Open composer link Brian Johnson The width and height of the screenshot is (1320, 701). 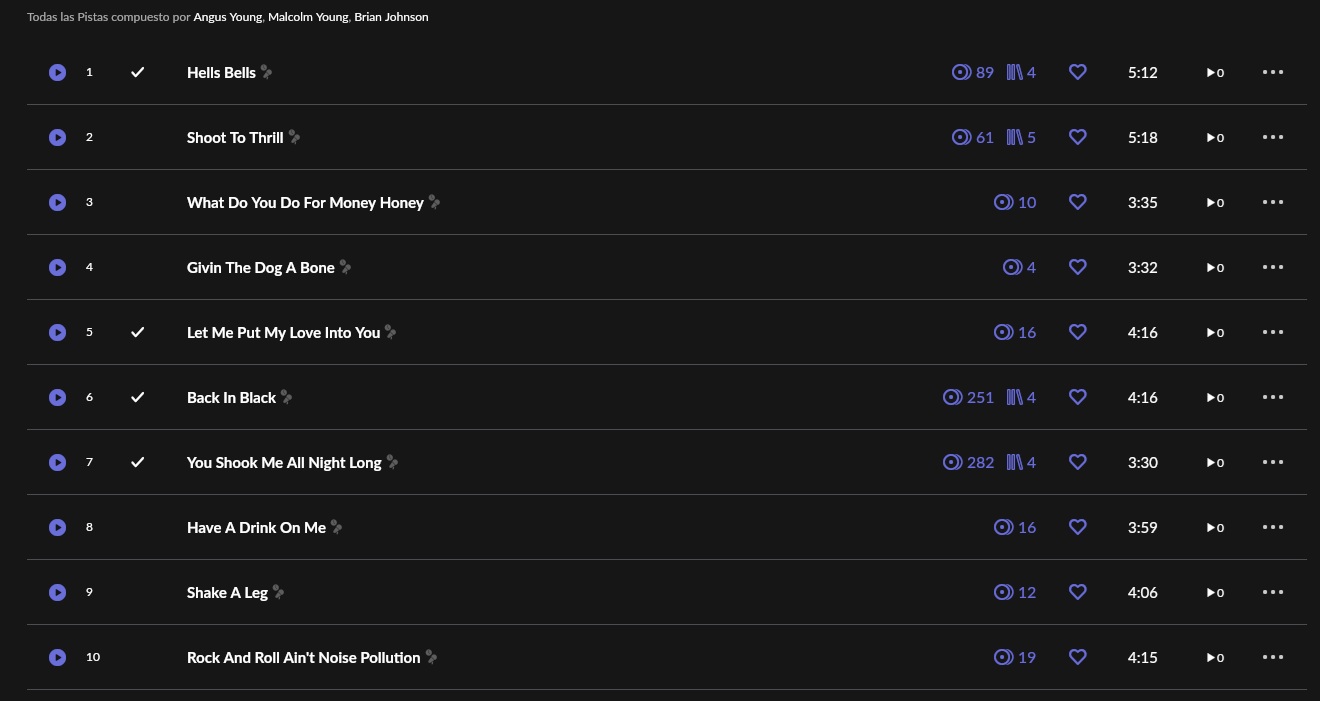391,17
